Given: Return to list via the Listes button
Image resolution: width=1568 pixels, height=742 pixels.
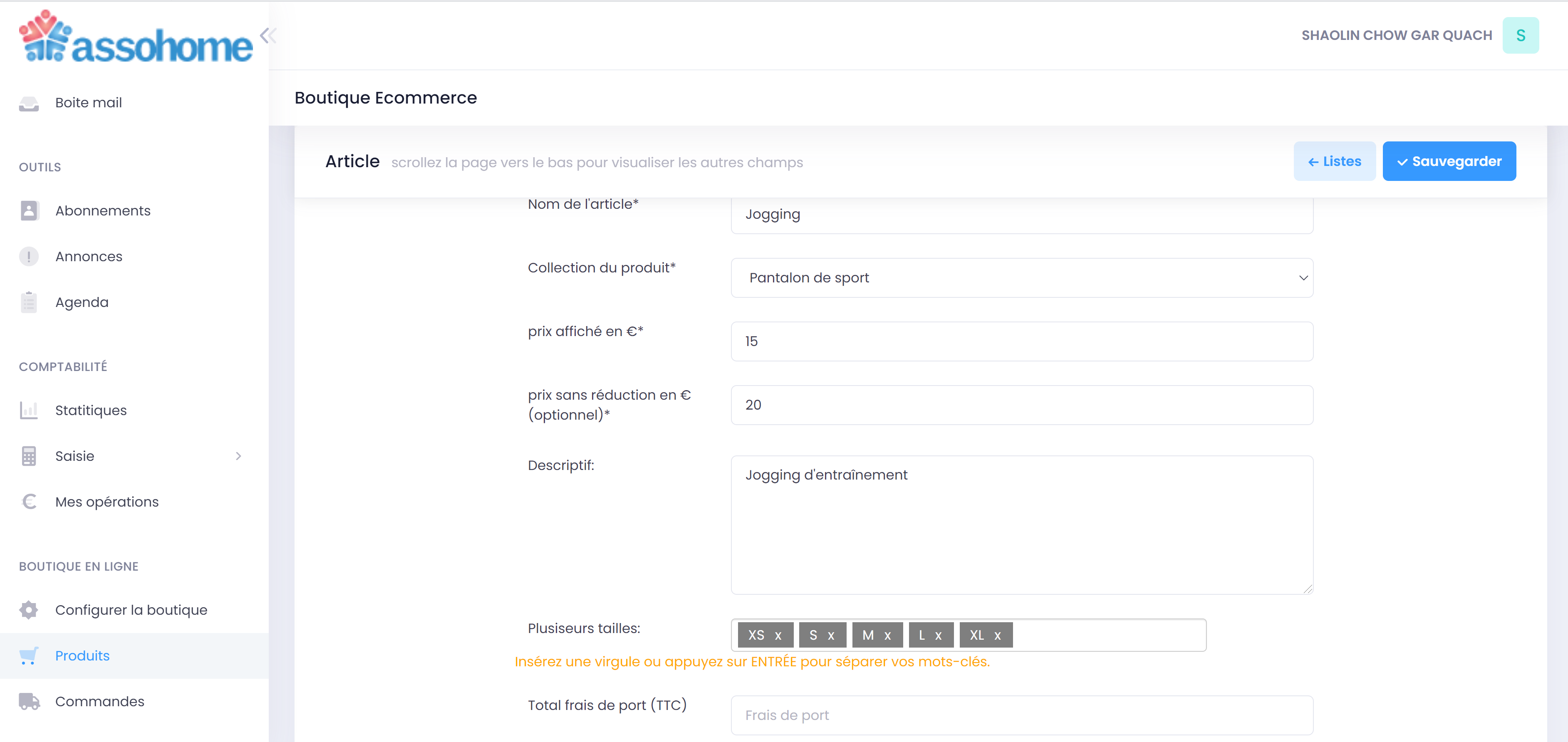Looking at the screenshot, I should point(1334,161).
